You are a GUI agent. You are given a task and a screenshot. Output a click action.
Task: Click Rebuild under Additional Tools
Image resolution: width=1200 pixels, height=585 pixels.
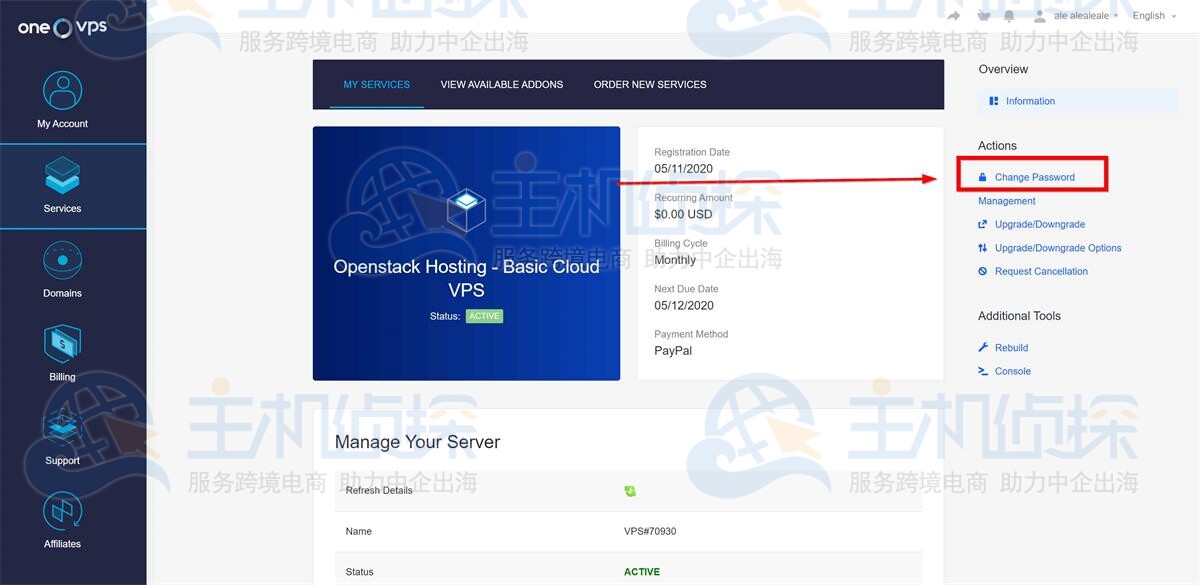pos(1010,347)
